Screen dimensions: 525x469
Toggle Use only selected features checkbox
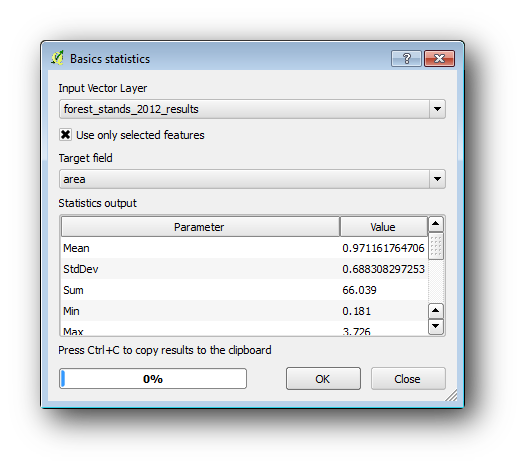[x=65, y=135]
